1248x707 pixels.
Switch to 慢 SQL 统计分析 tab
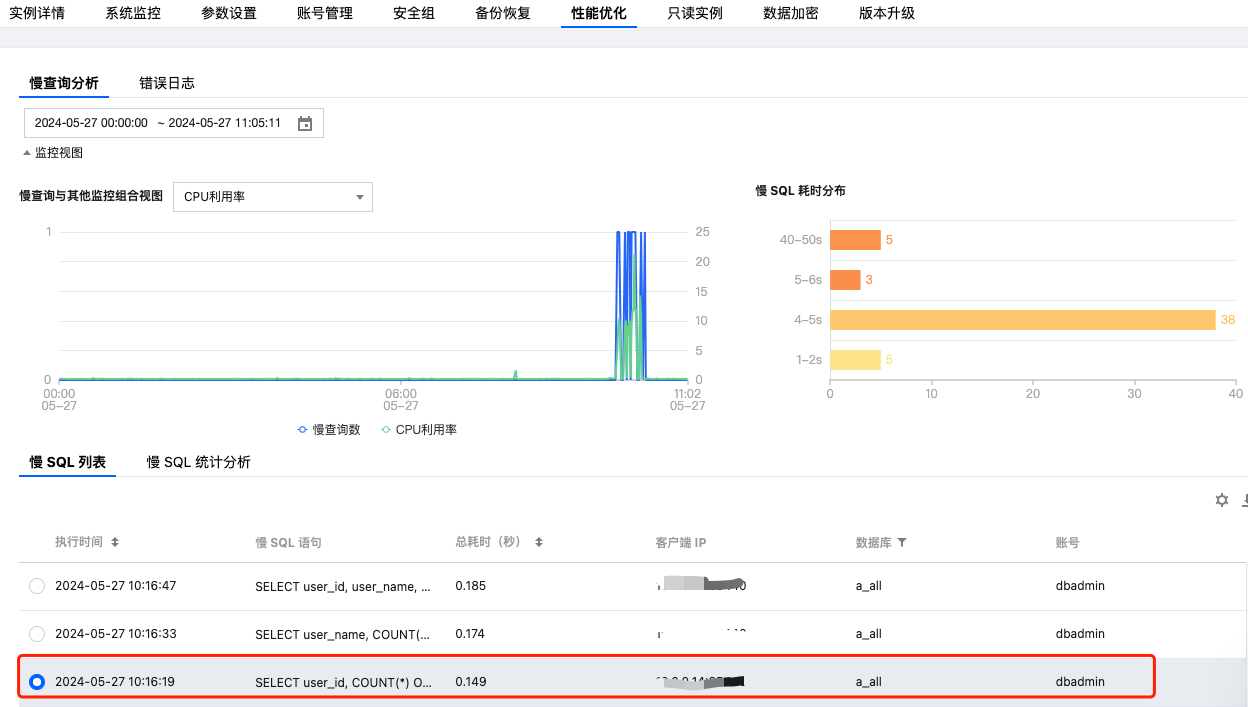point(198,462)
